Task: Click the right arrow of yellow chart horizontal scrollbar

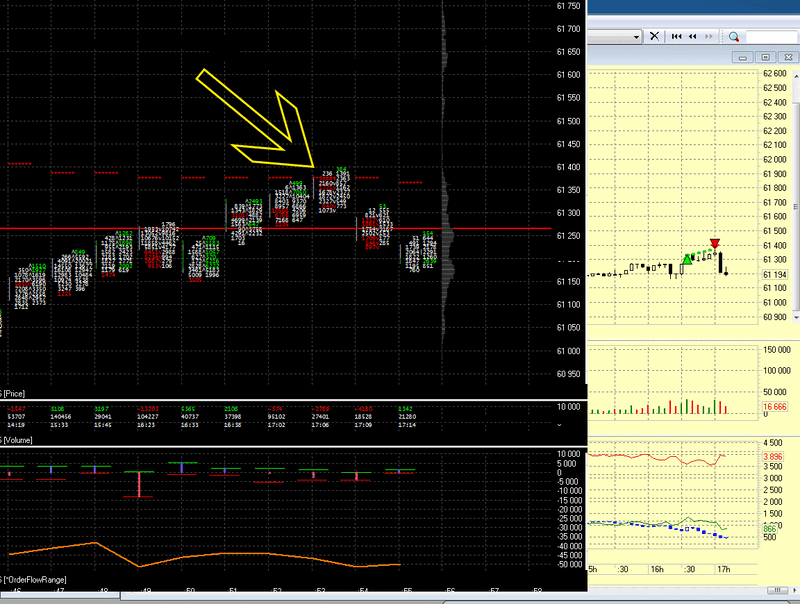Action: click(795, 590)
